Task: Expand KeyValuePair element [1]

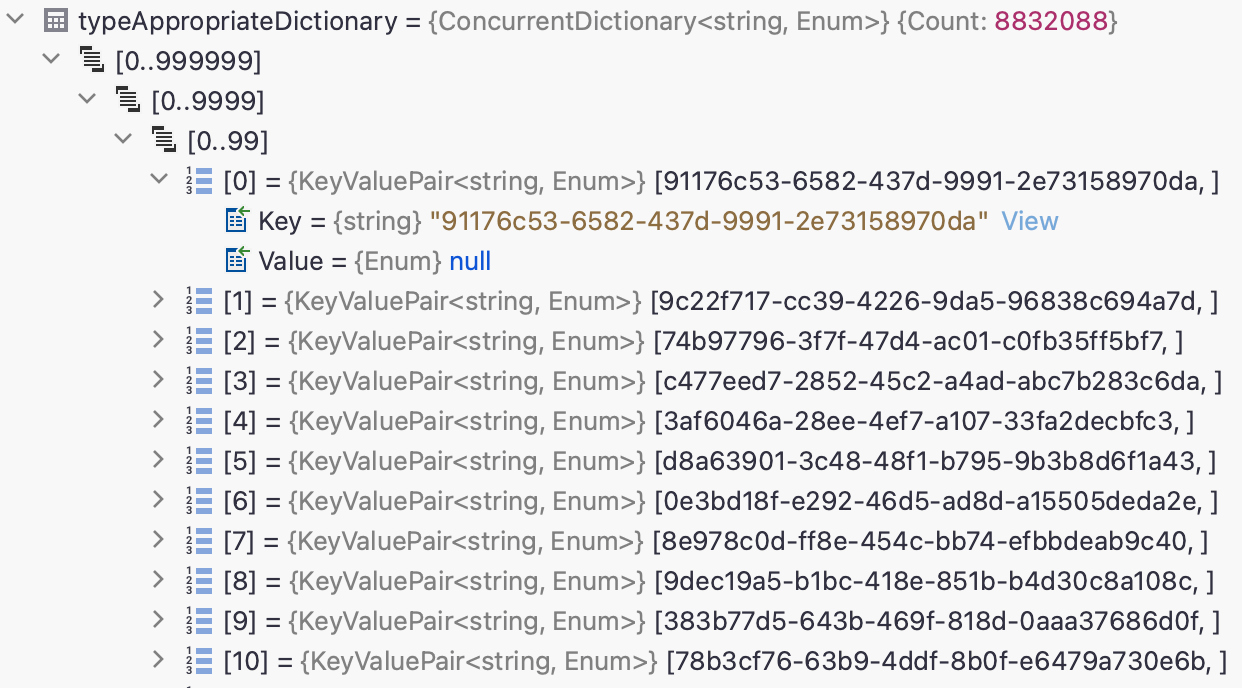Action: point(160,300)
